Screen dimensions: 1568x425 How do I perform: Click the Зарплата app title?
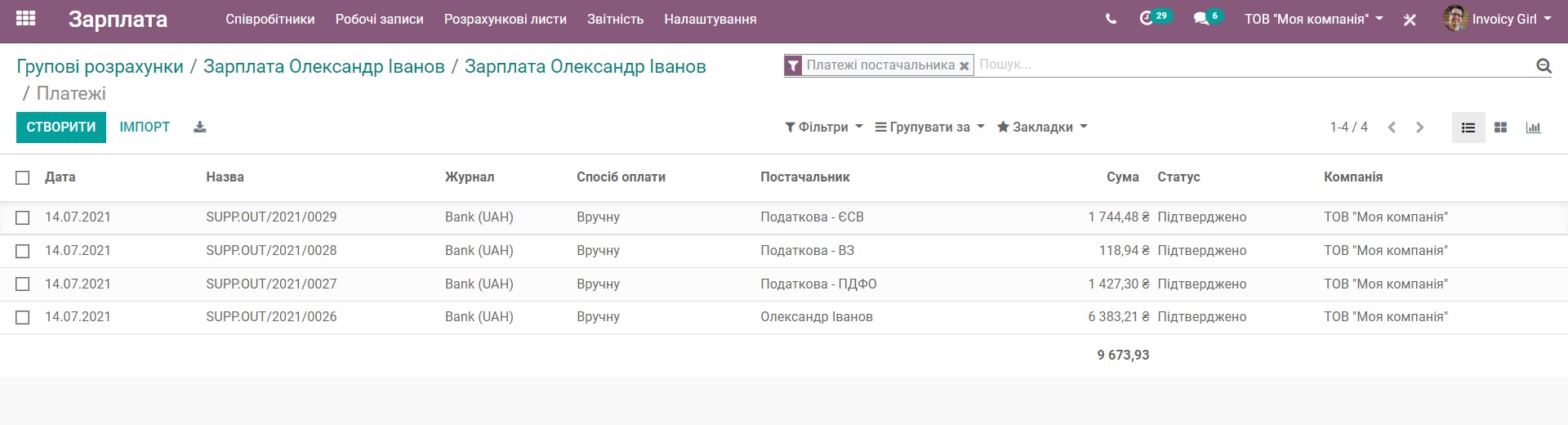[118, 19]
